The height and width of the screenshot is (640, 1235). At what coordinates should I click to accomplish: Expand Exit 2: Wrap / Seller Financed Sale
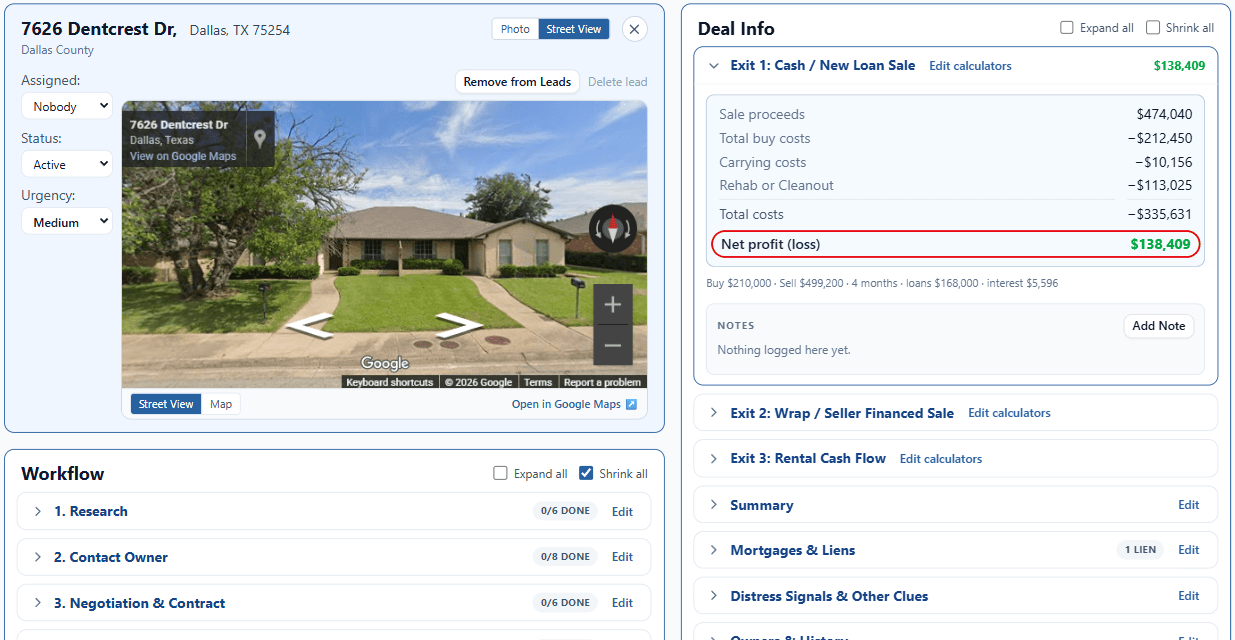click(x=714, y=413)
